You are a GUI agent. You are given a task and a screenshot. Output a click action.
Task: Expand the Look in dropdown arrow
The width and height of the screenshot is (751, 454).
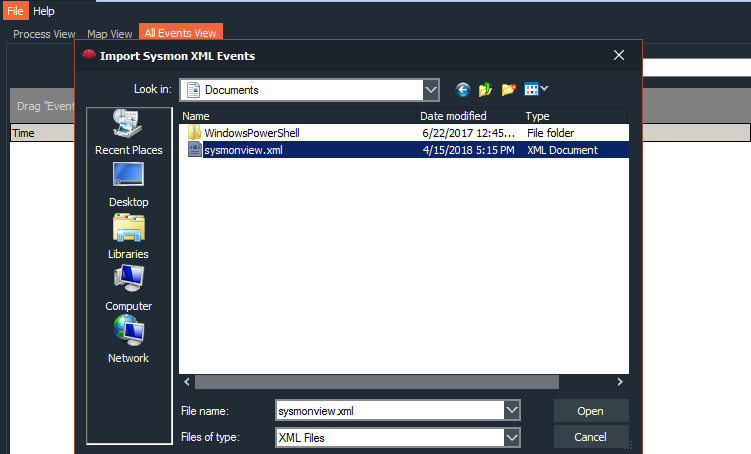(x=431, y=90)
